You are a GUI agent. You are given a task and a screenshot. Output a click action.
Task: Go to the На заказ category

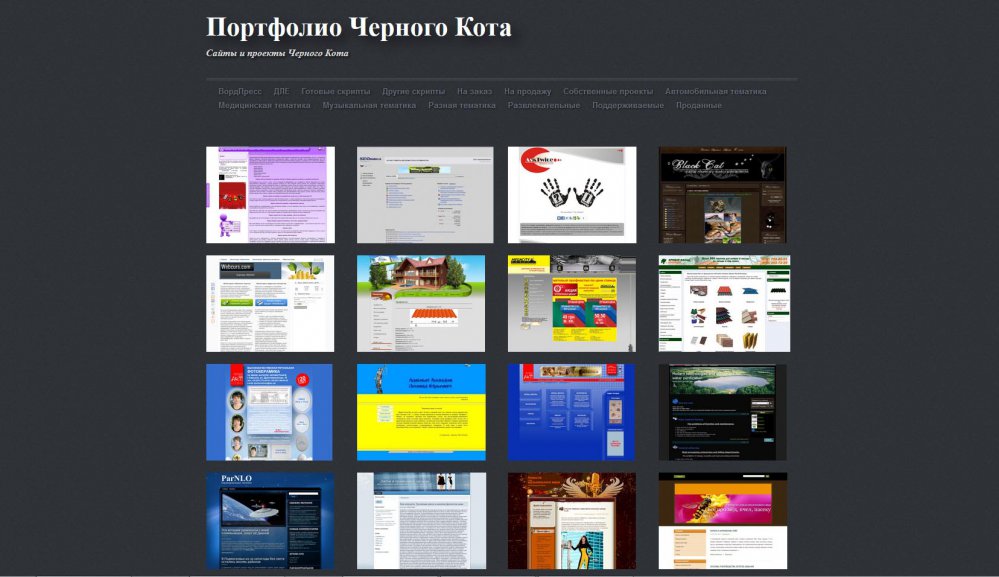coord(474,92)
